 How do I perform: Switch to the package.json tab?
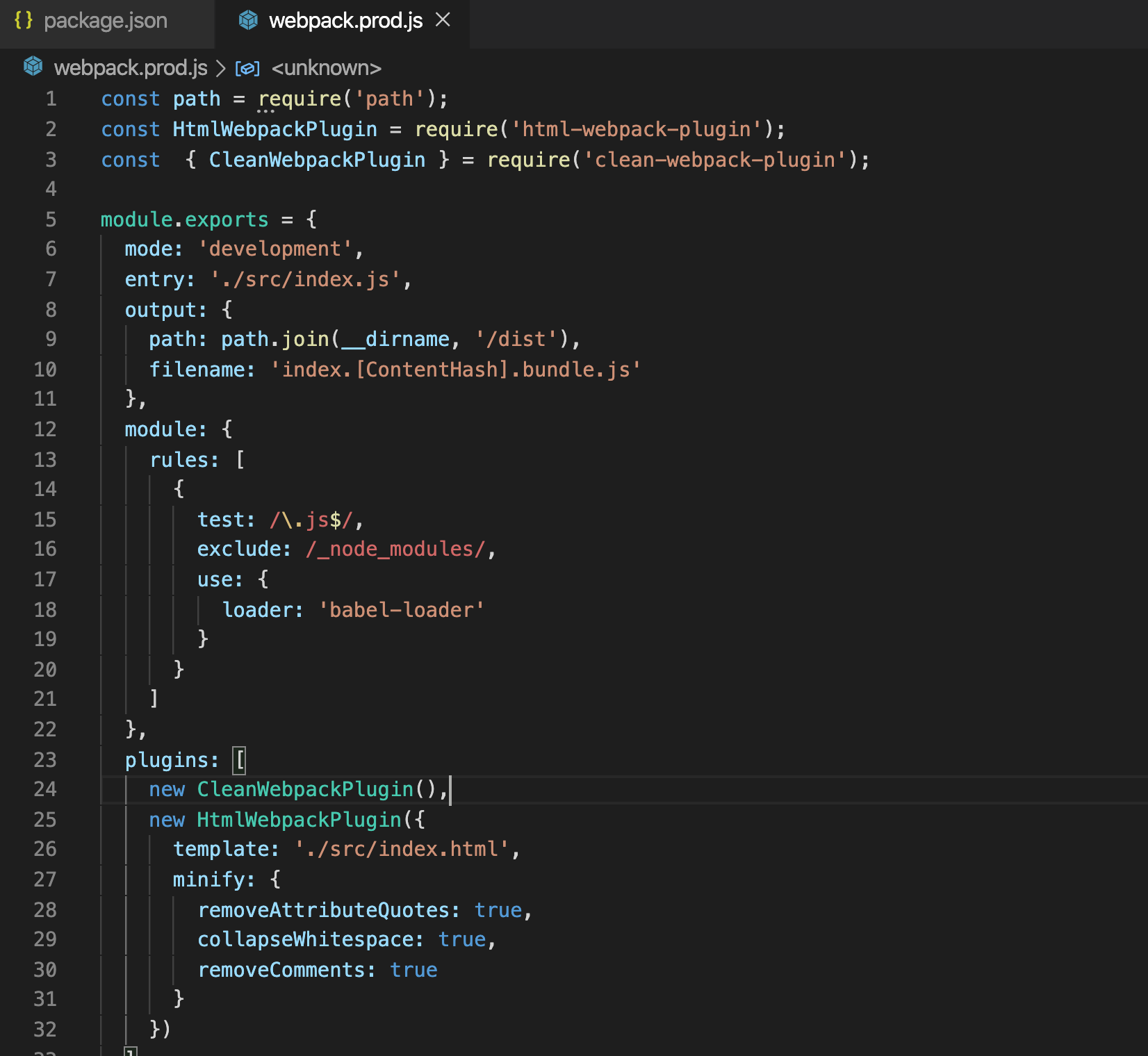[x=106, y=21]
